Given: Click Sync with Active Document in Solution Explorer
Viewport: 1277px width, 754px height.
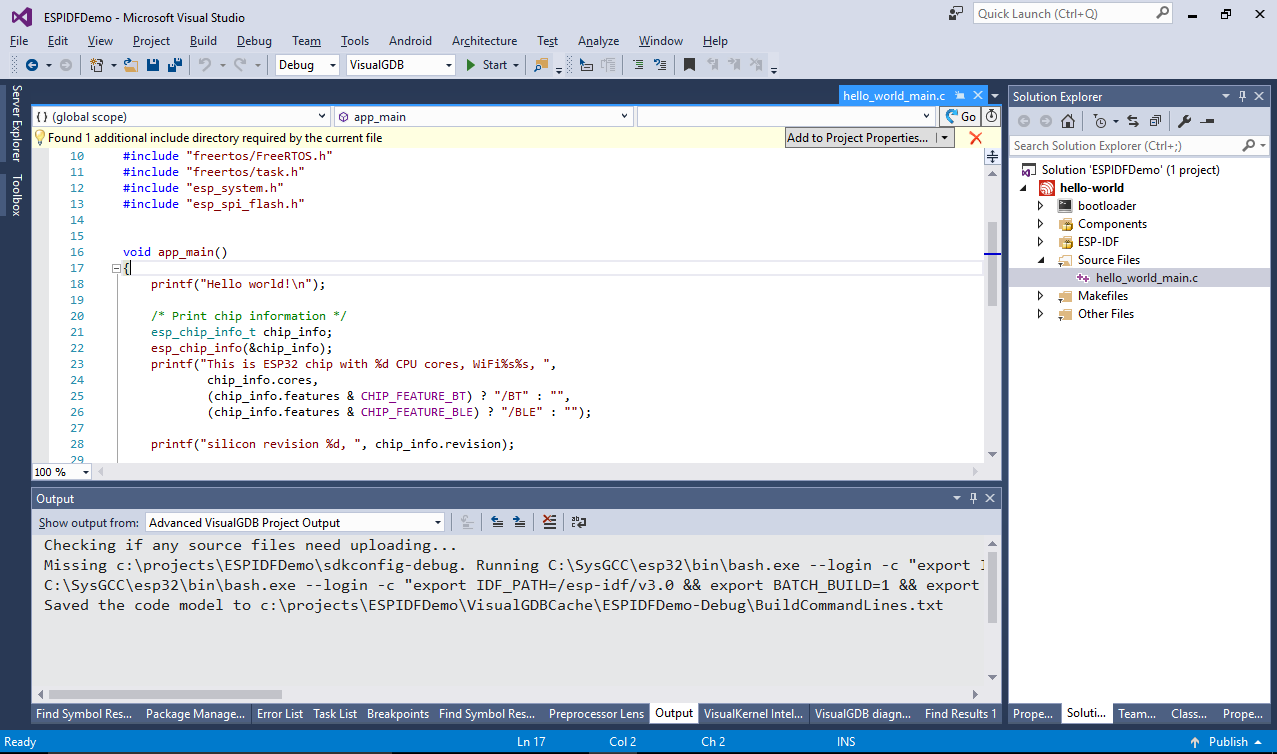Looking at the screenshot, I should tap(1132, 121).
